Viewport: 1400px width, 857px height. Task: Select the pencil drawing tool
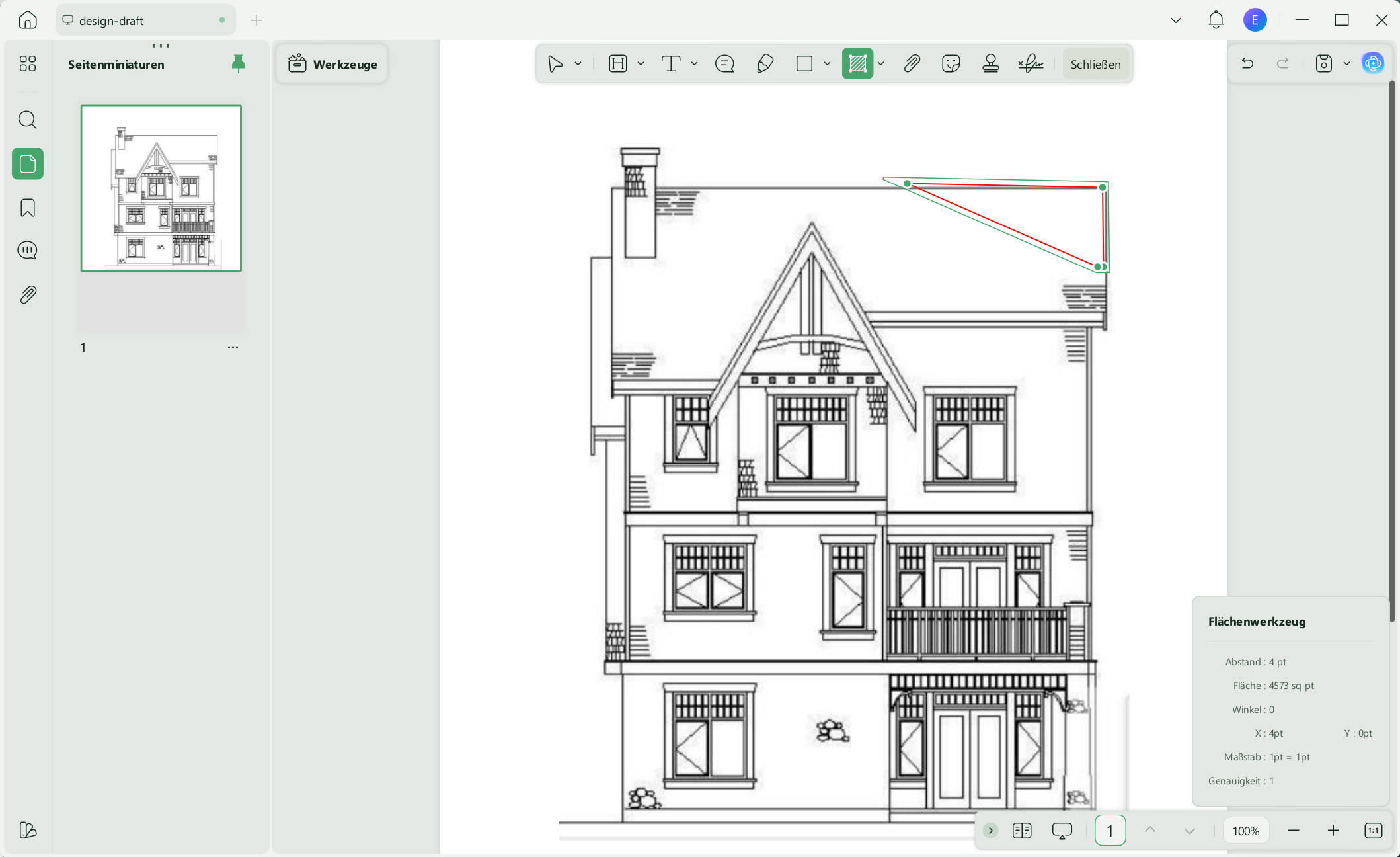[765, 64]
